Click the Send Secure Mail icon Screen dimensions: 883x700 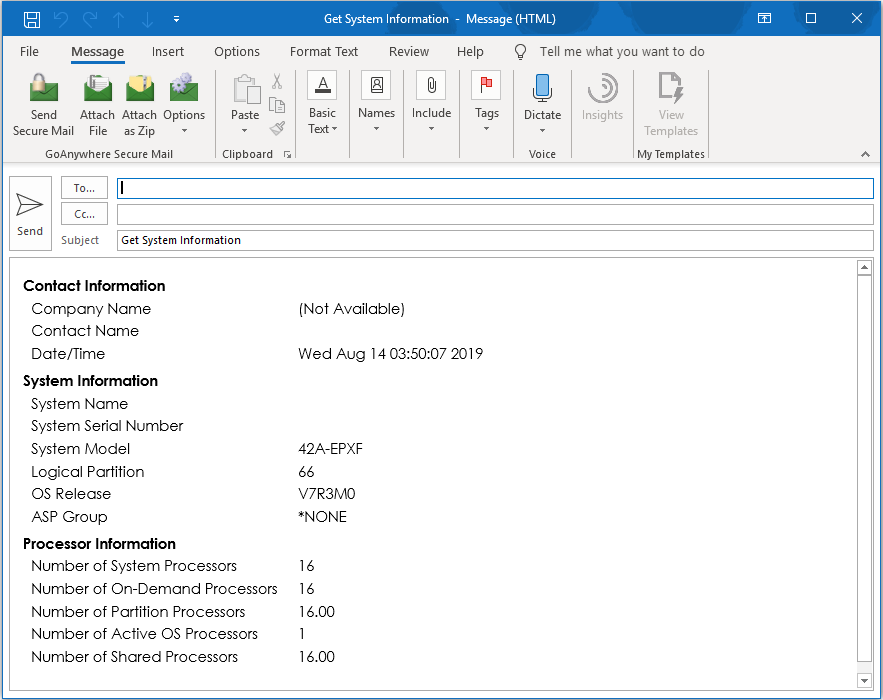click(43, 89)
